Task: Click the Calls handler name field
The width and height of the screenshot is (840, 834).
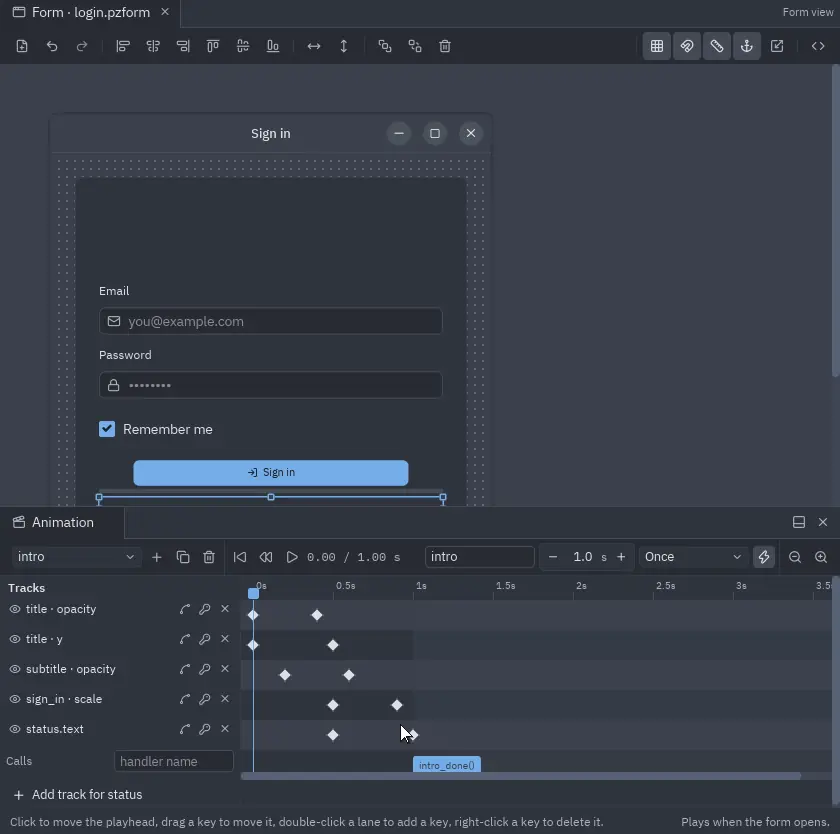Action: [174, 761]
